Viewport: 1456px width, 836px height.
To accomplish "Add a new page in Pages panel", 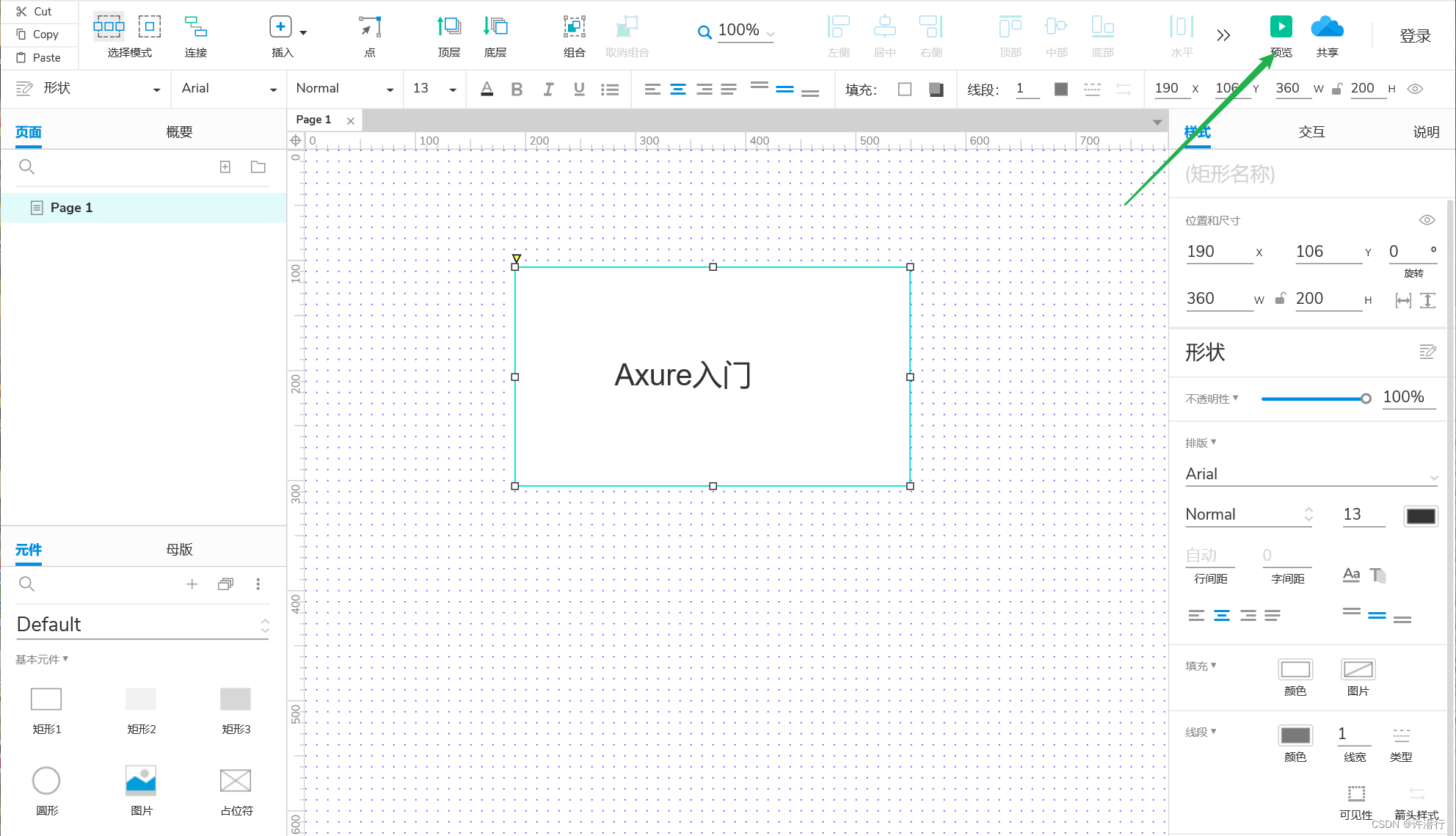I will coord(225,167).
